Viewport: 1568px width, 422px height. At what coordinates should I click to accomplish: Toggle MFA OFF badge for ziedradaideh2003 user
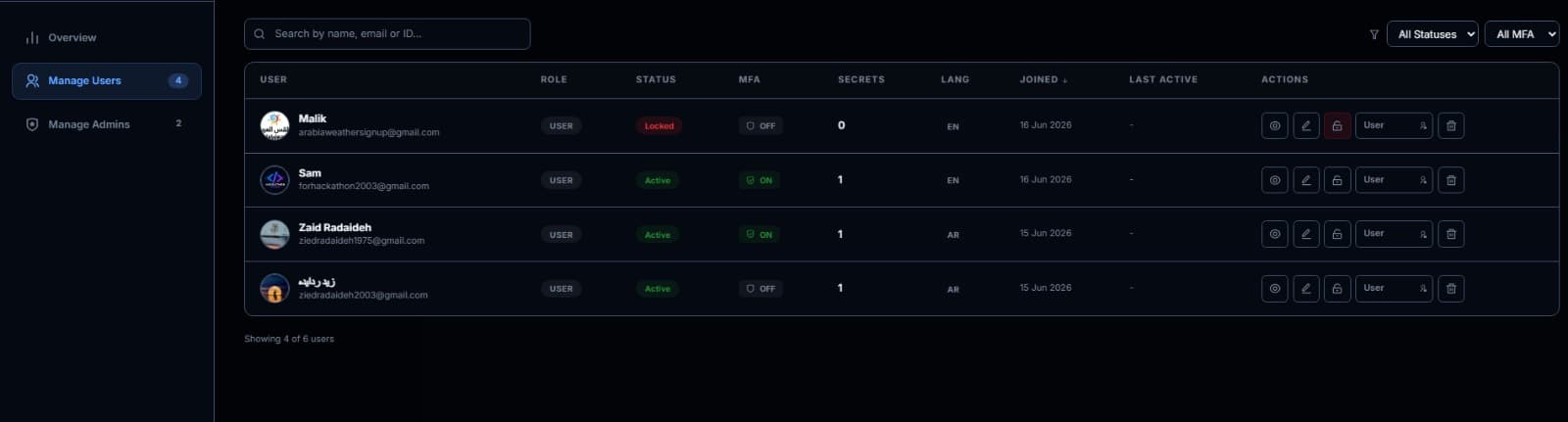tap(760, 289)
